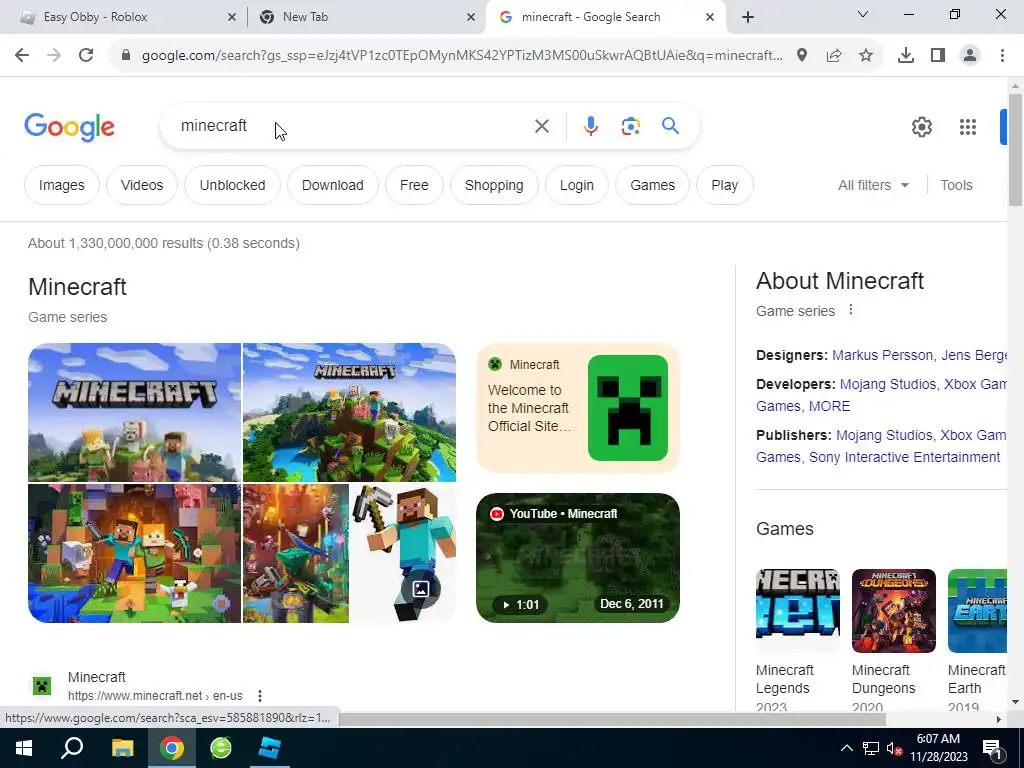Viewport: 1024px width, 768px height.
Task: Open Chrome downloads icon
Action: tap(906, 56)
